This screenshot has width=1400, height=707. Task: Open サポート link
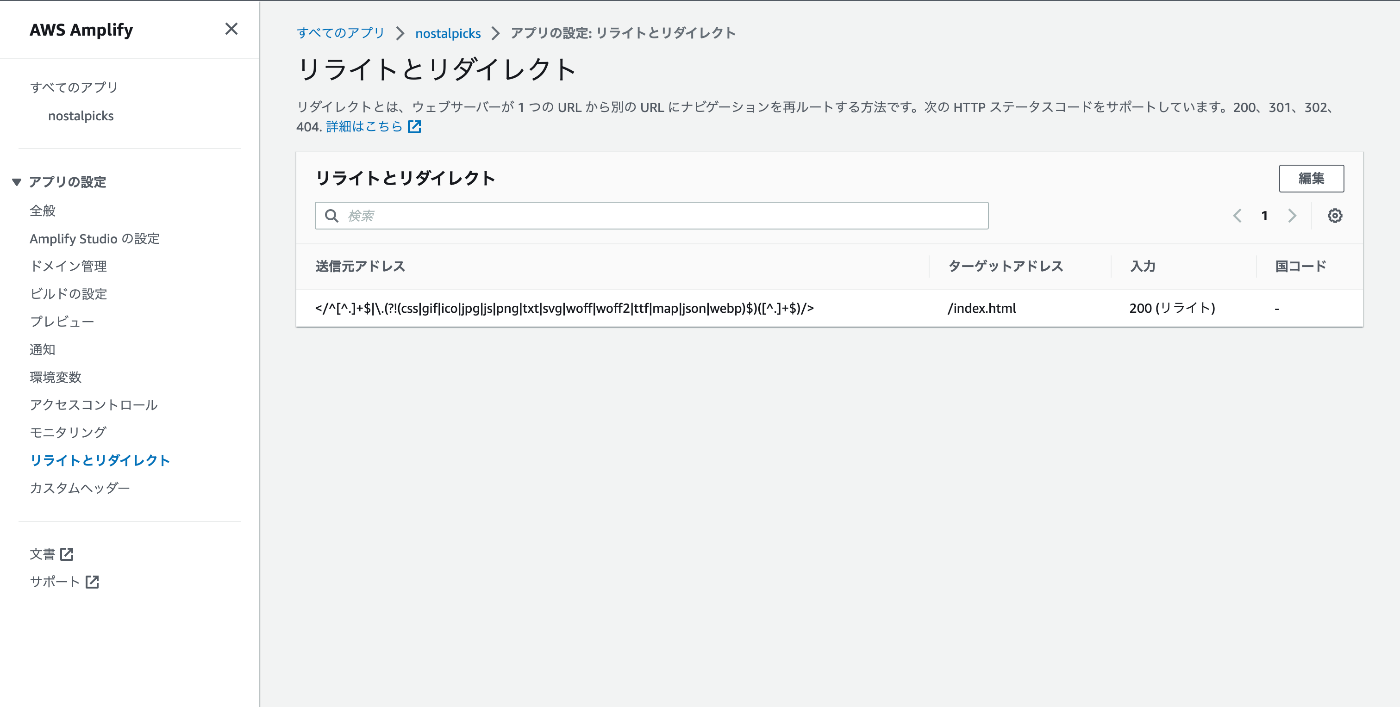coord(55,582)
